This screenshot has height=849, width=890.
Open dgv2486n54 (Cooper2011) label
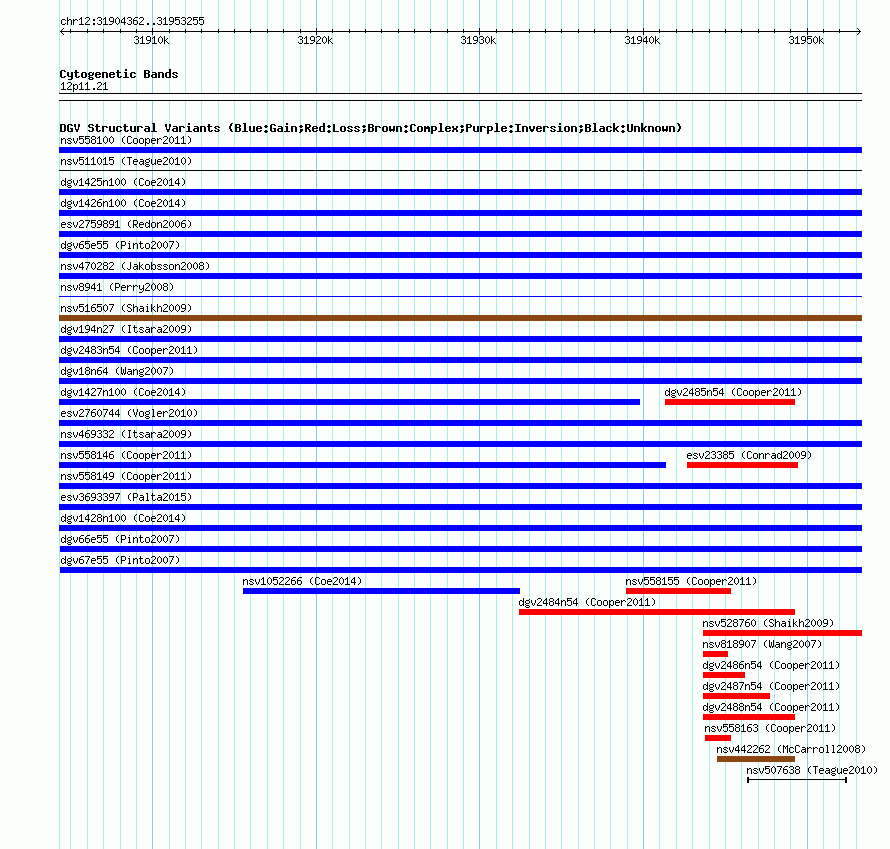[771, 665]
